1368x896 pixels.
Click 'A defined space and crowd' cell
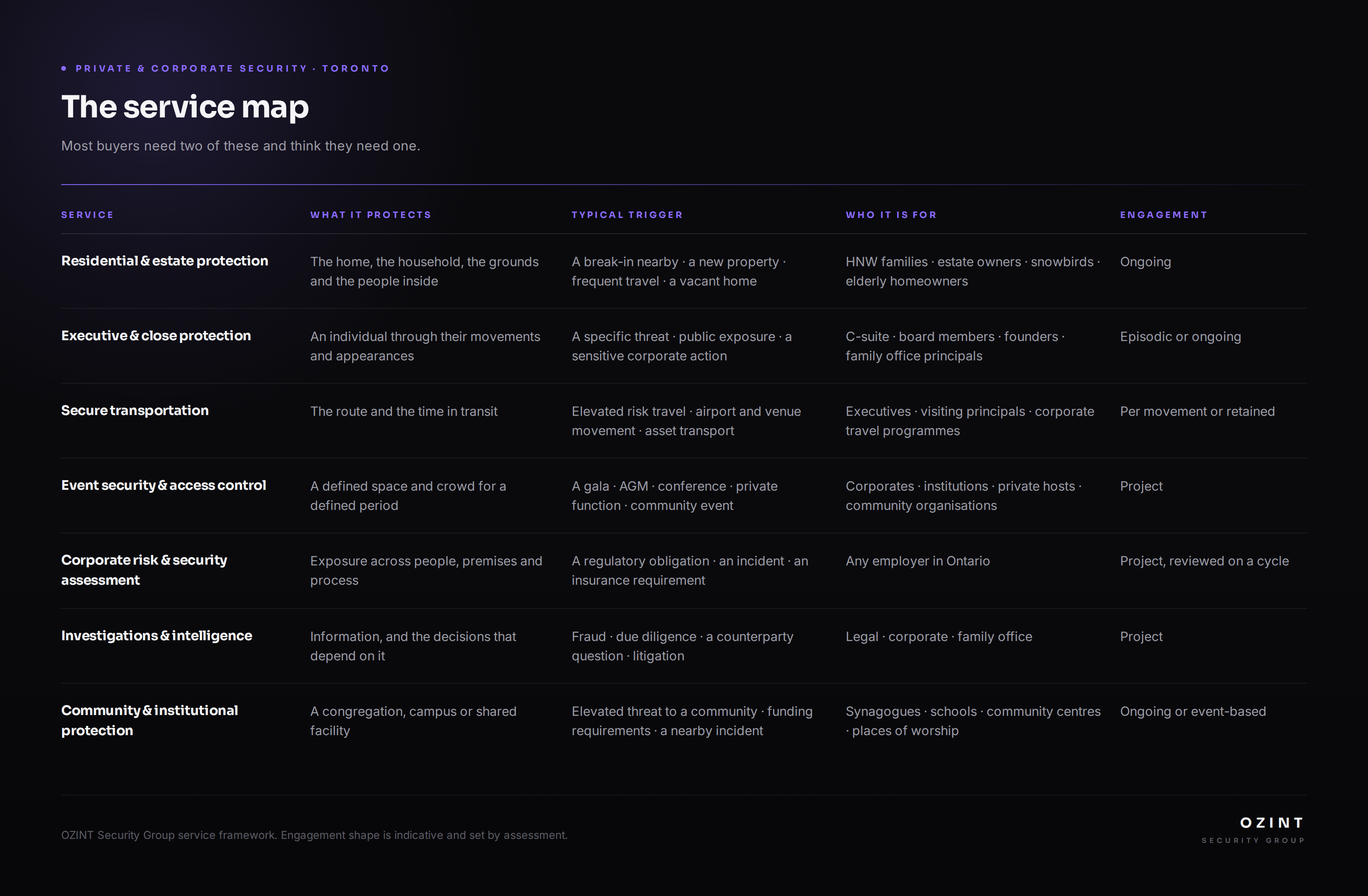[x=408, y=496]
